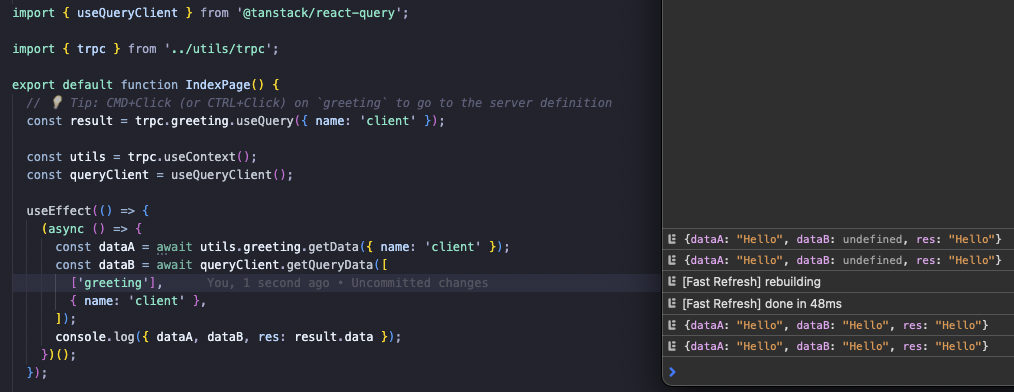Click 'useQuery' in the const result line
This screenshot has width=1014, height=392.
(264, 121)
